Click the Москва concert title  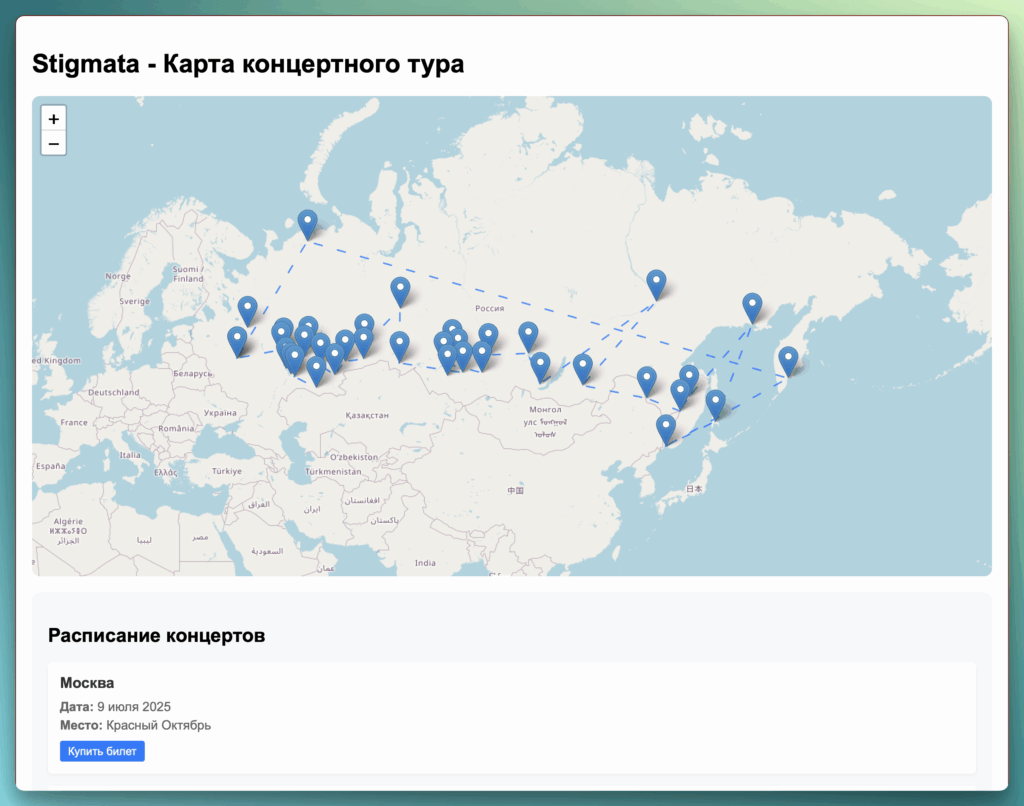[x=87, y=683]
